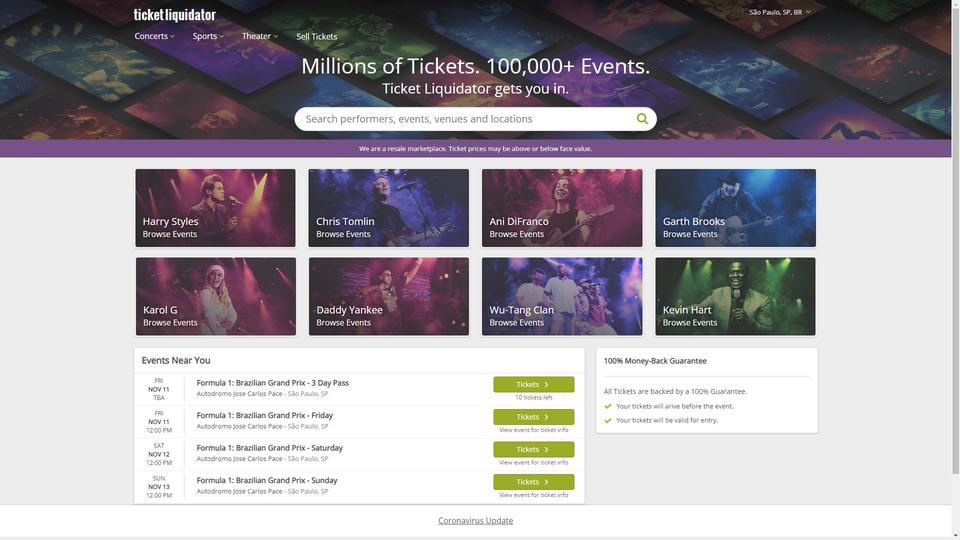The width and height of the screenshot is (960, 540).
Task: Click the resale marketplace notice banner text
Action: point(476,149)
